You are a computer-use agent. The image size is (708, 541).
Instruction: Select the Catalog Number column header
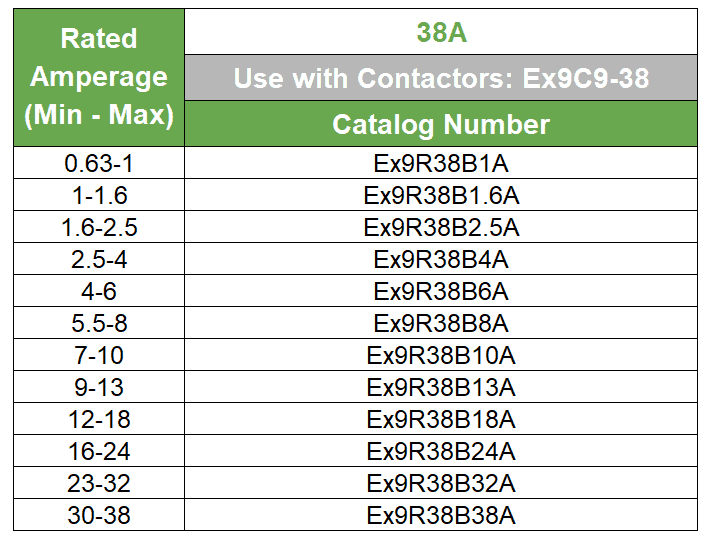pyautogui.click(x=441, y=124)
